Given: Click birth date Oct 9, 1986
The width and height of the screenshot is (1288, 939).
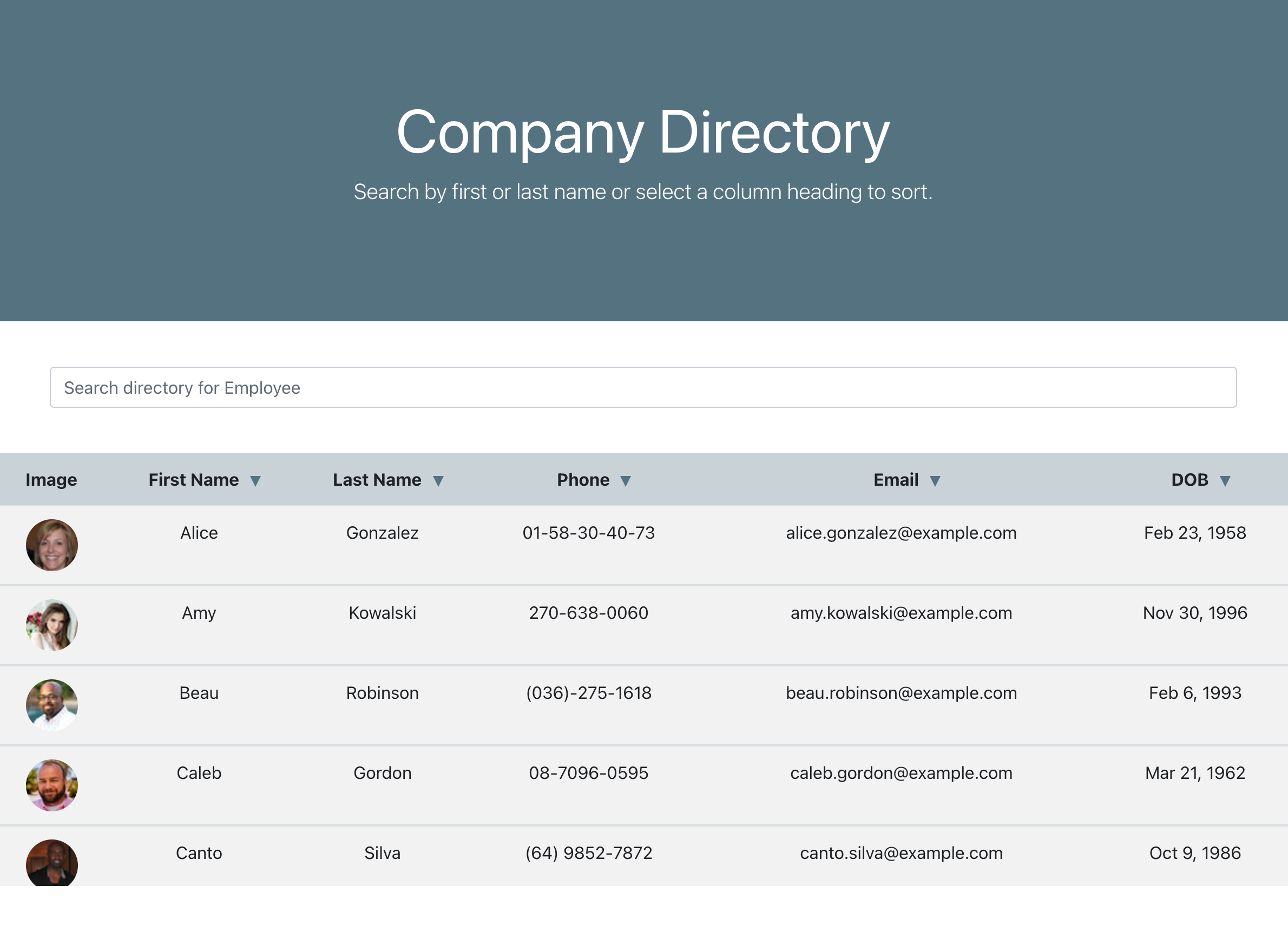Looking at the screenshot, I should (1195, 853).
